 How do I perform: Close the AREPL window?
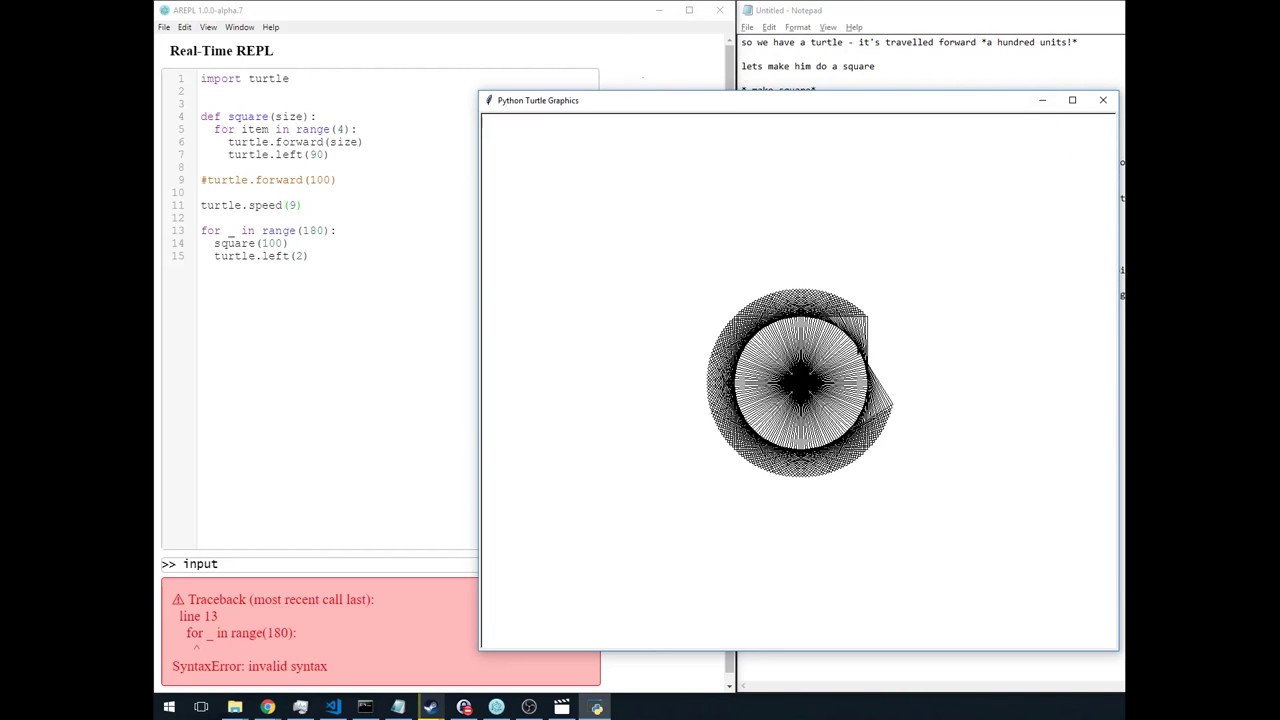coord(719,11)
